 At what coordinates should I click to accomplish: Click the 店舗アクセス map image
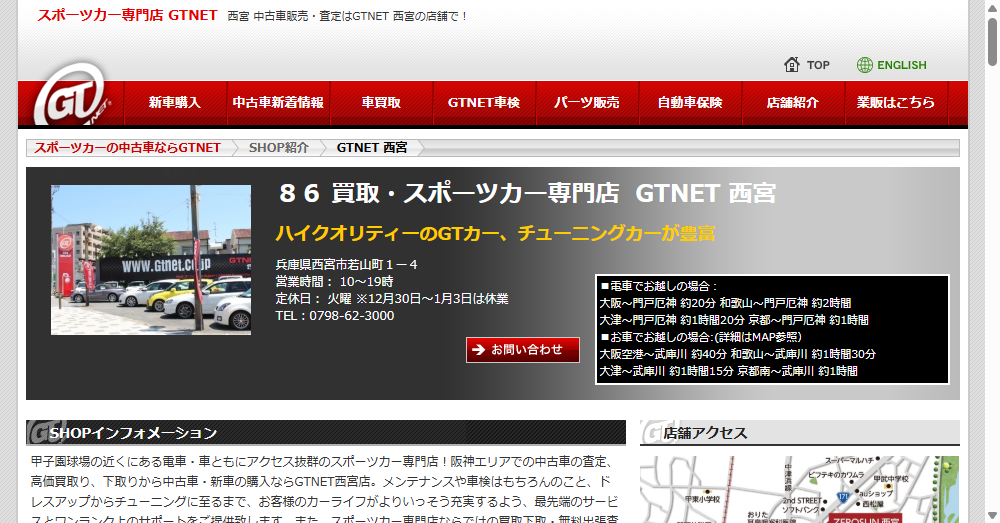coord(798,489)
